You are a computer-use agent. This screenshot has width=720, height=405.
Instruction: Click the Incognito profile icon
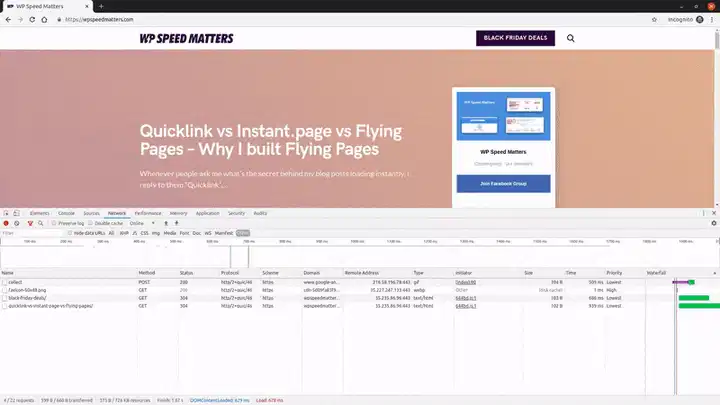pos(700,19)
